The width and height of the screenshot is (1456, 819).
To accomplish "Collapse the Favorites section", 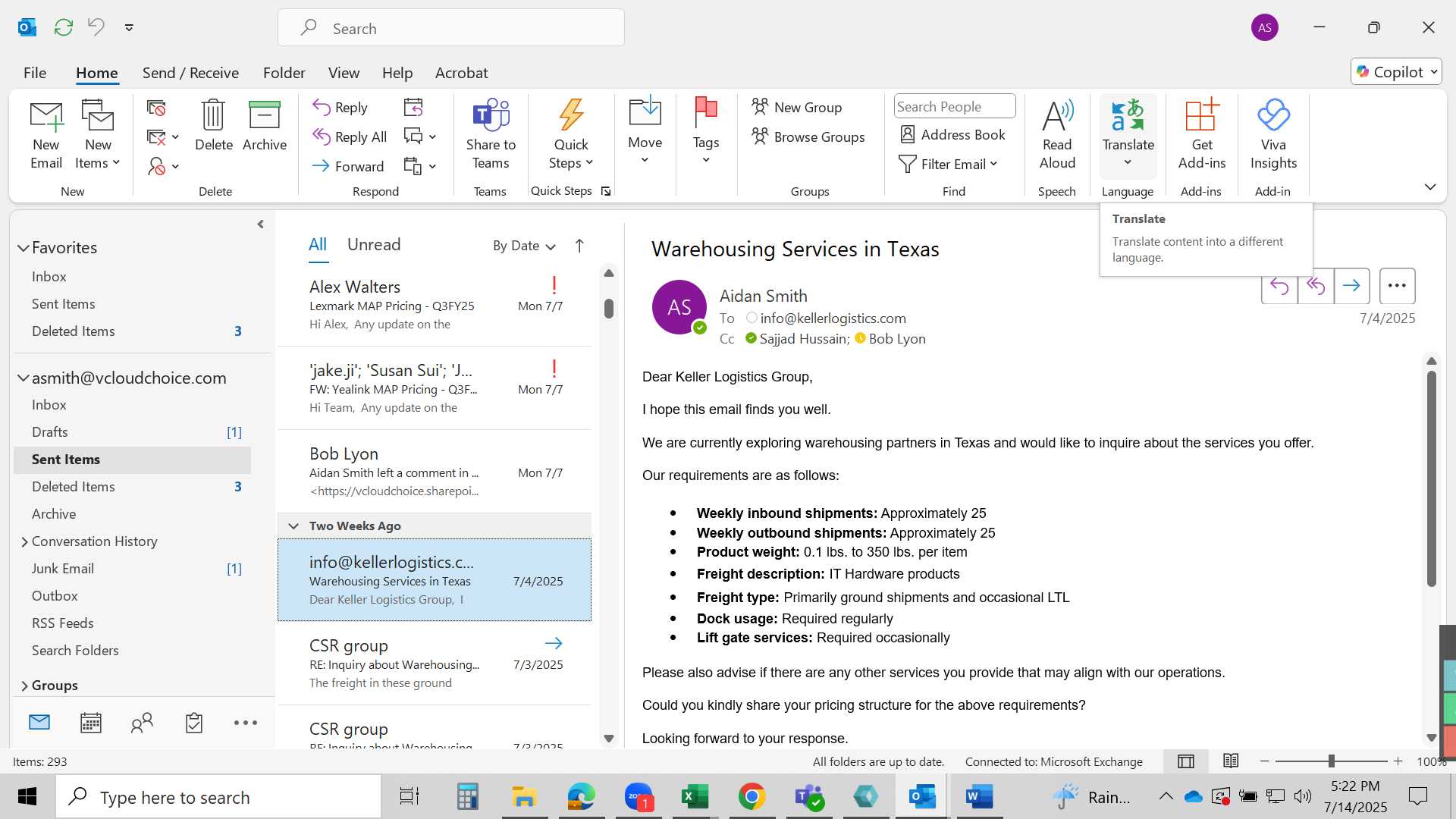I will 24,248.
